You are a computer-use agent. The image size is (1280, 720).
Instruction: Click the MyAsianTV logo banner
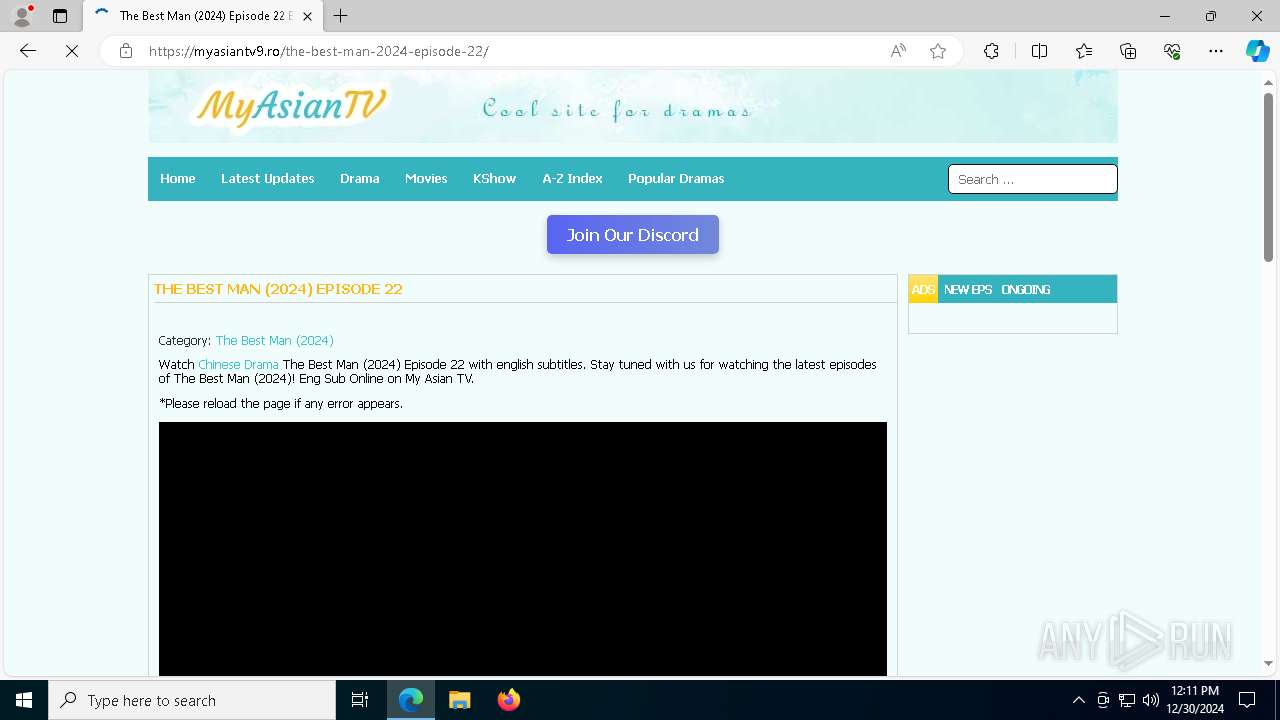(x=291, y=106)
